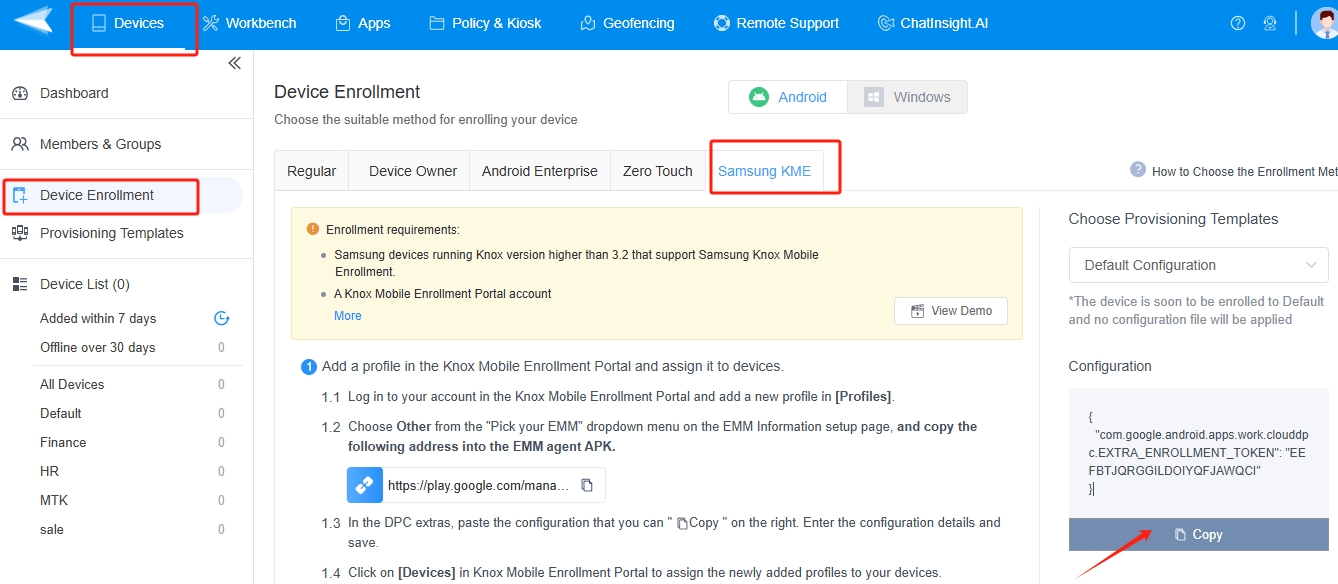Click the orange enrollment requirements warning icon
This screenshot has width=1338, height=584.
pos(313,229)
